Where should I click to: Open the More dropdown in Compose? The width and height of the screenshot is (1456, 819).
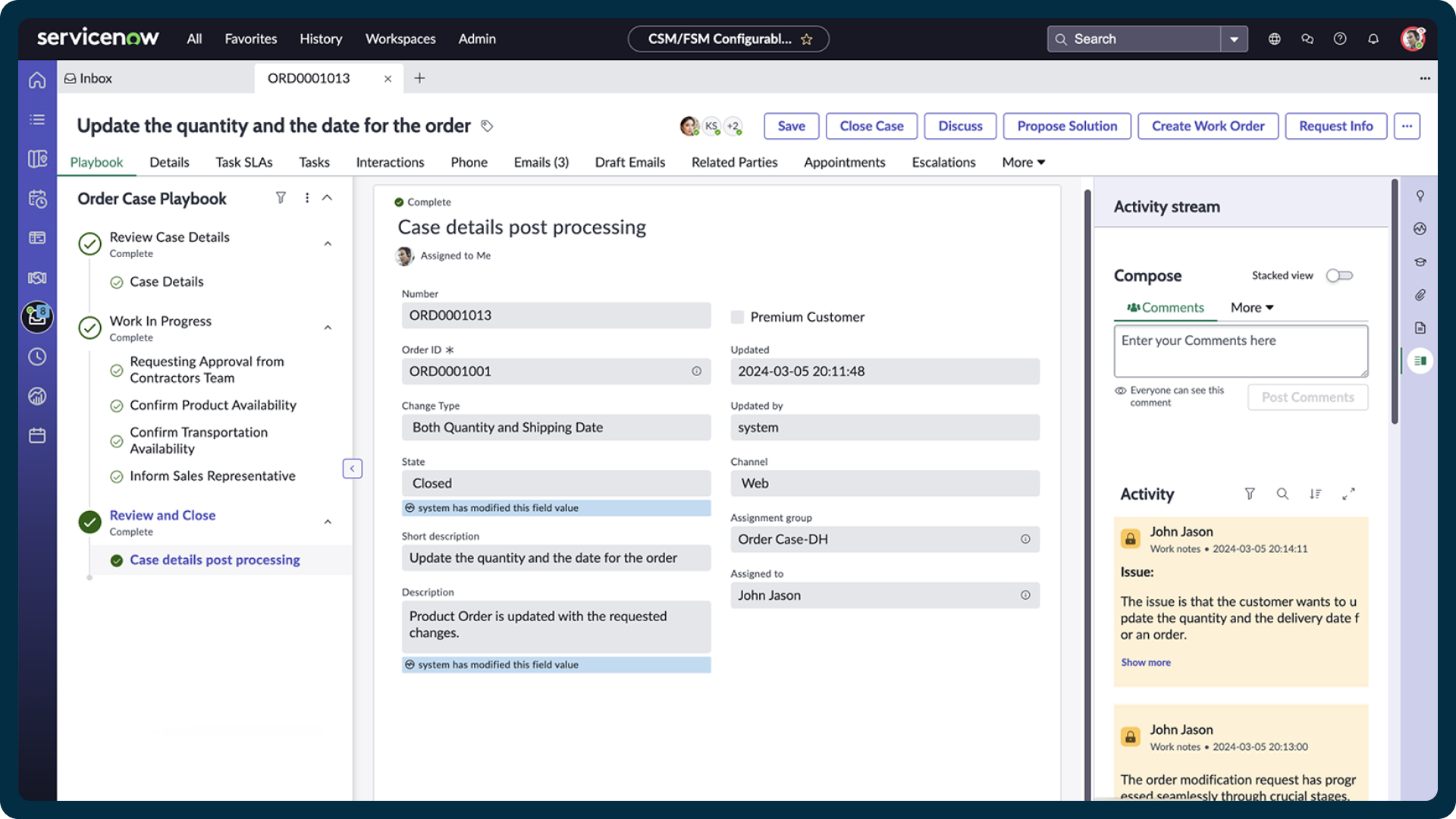1252,307
